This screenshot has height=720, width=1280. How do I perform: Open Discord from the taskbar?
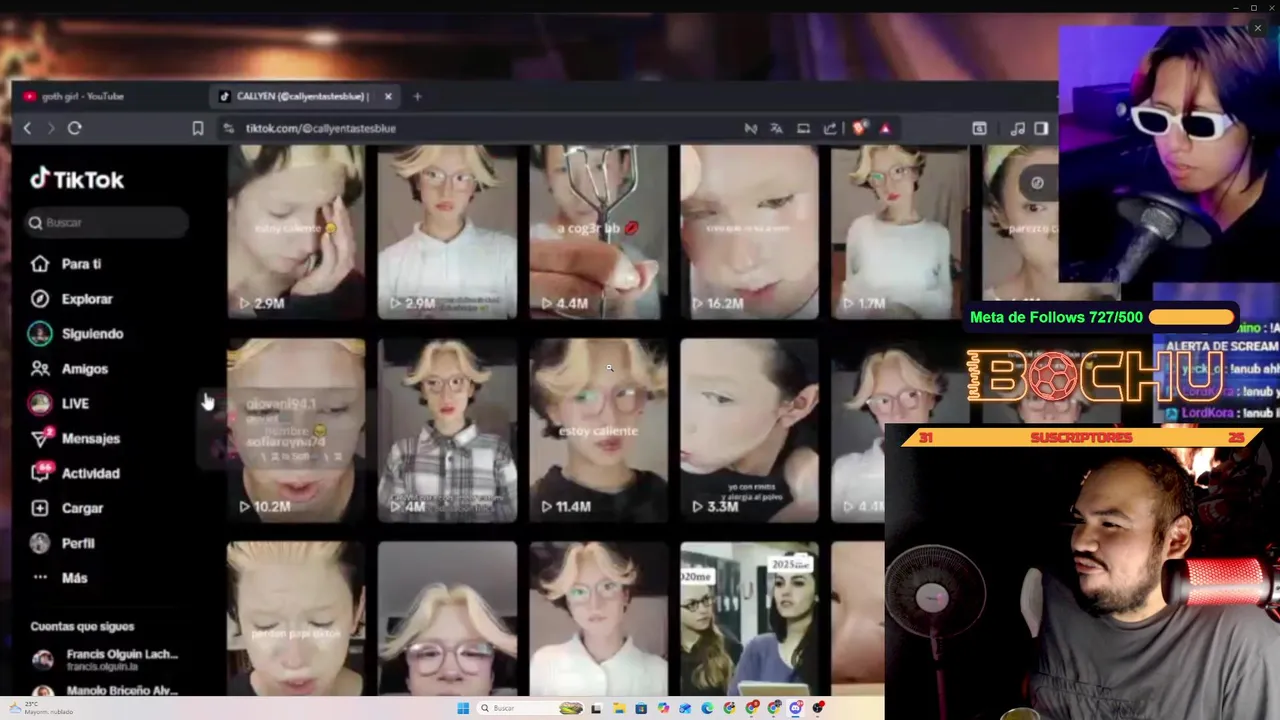coord(796,708)
